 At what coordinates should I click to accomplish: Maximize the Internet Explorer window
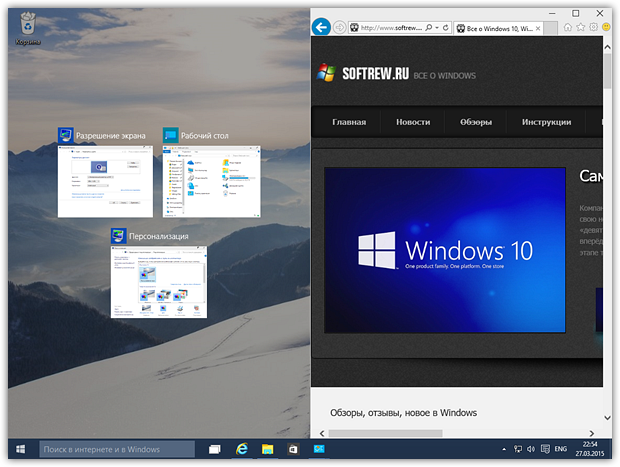(x=576, y=13)
